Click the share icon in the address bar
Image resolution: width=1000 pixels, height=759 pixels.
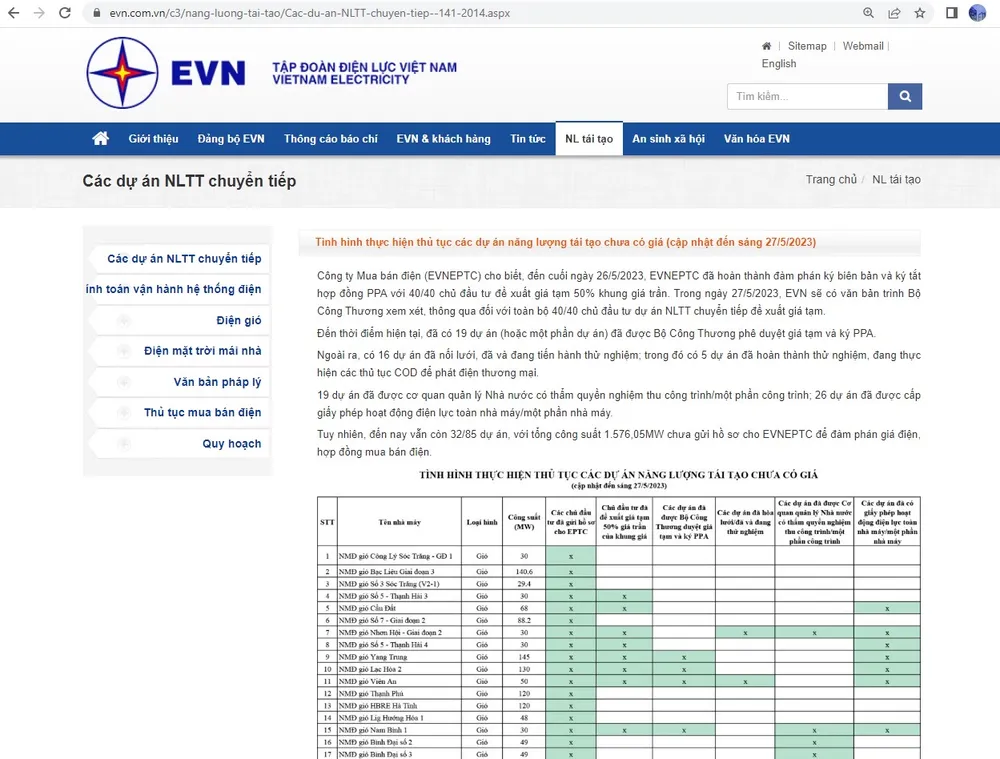tap(893, 14)
